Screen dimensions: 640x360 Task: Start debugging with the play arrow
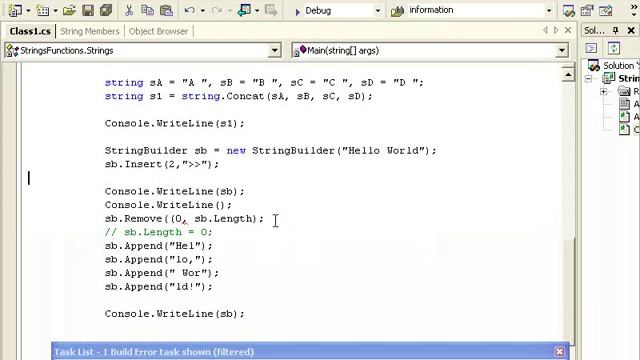point(298,11)
